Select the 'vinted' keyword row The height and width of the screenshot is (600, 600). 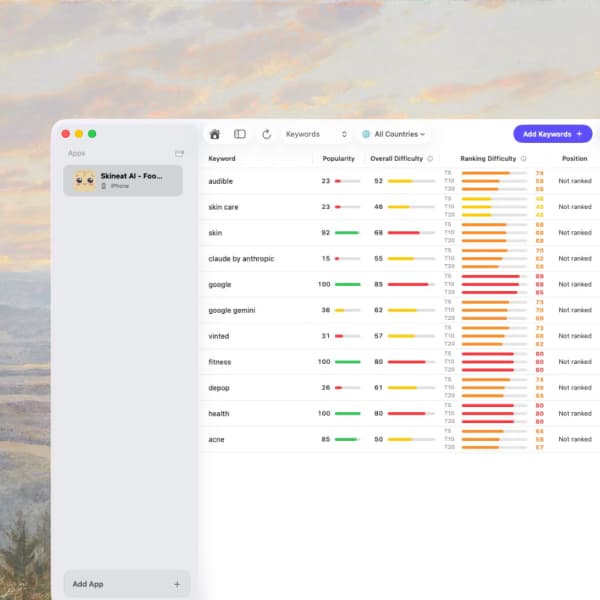pos(400,336)
